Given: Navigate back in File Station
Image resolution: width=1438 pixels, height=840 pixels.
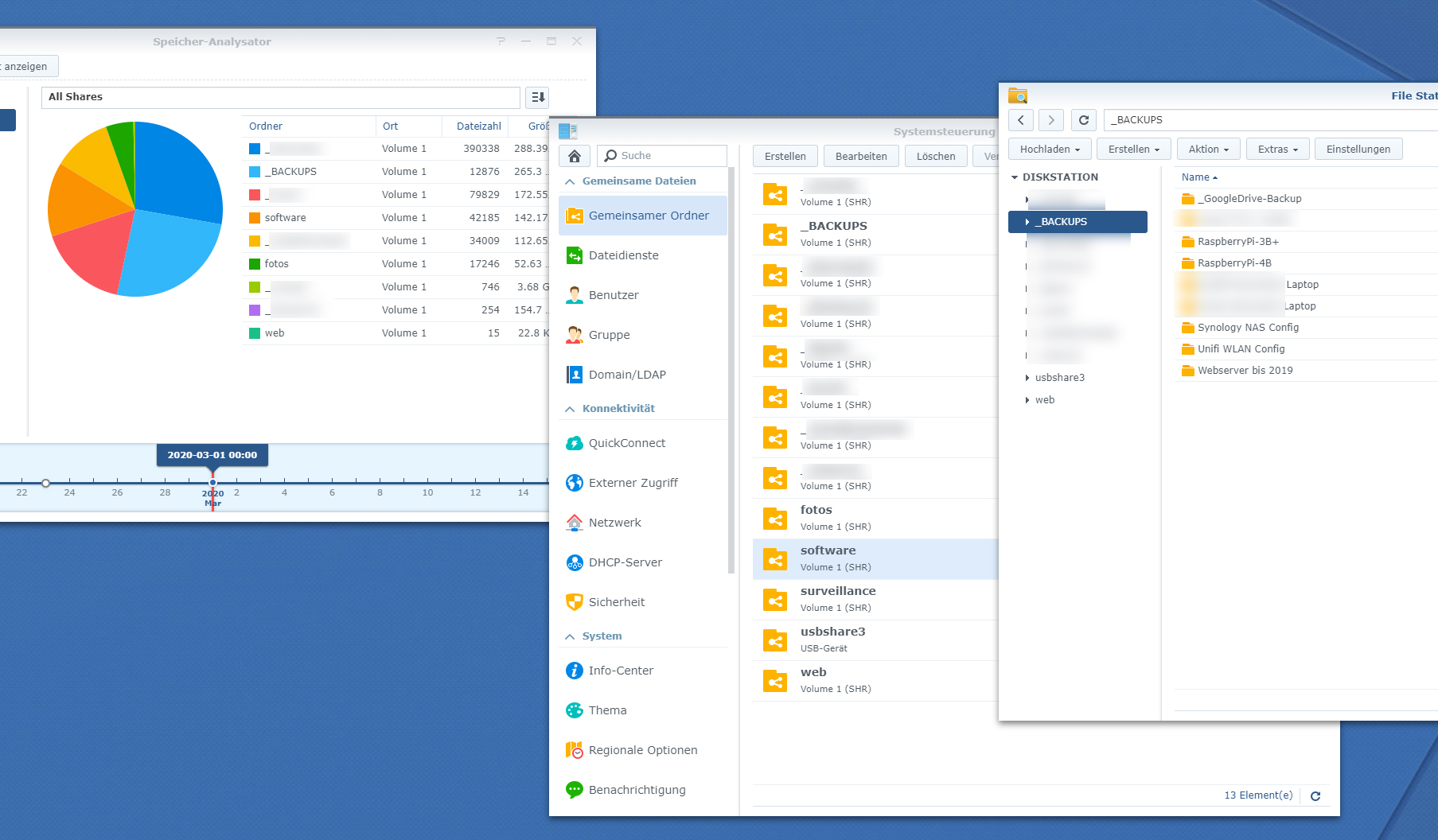Looking at the screenshot, I should pyautogui.click(x=1021, y=120).
